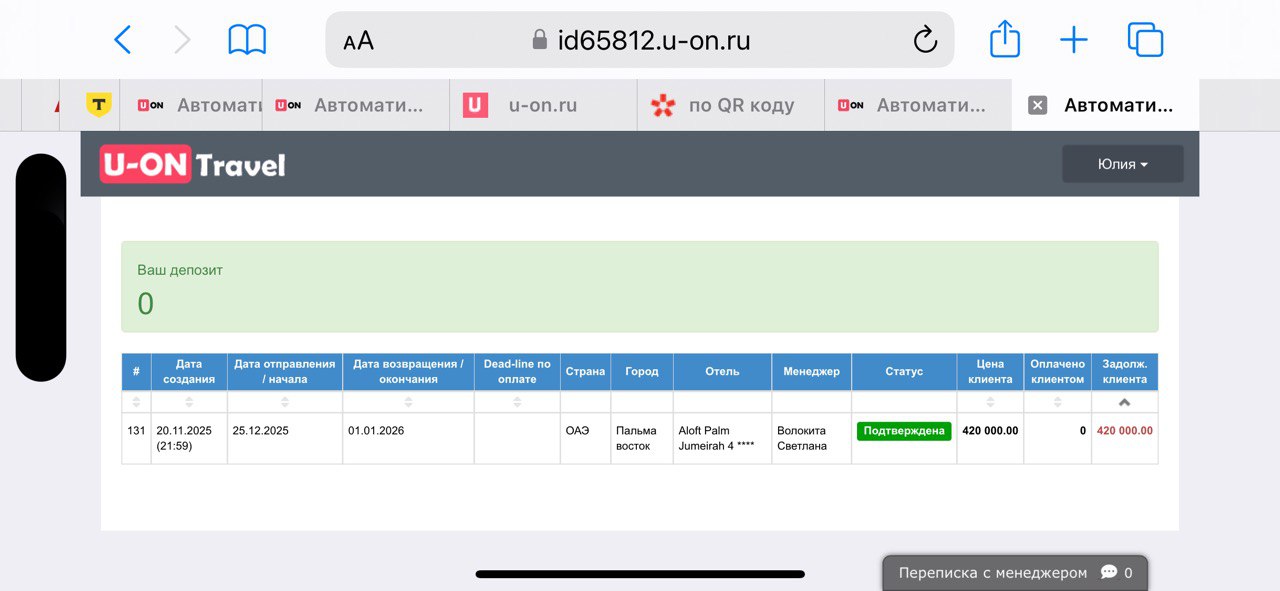The width and height of the screenshot is (1280, 591).
Task: Sort table by 'Дата создания' column arrows
Action: click(189, 402)
